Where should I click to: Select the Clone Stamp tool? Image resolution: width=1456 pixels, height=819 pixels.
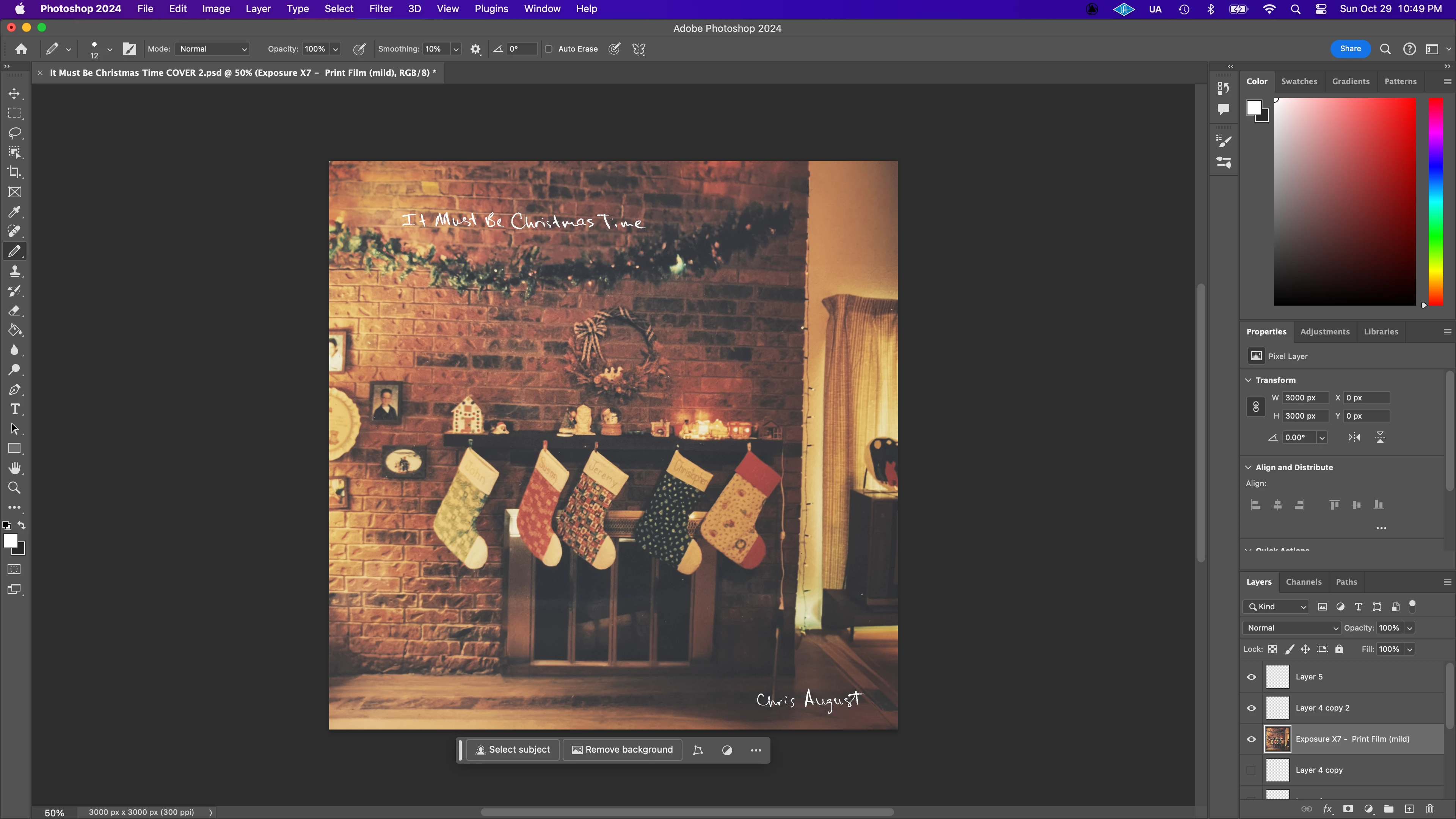[15, 271]
